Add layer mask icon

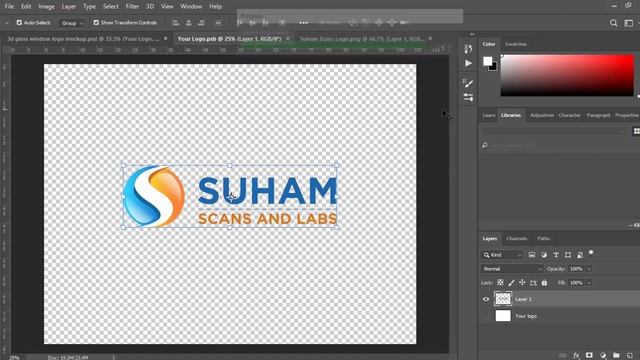(x=589, y=356)
